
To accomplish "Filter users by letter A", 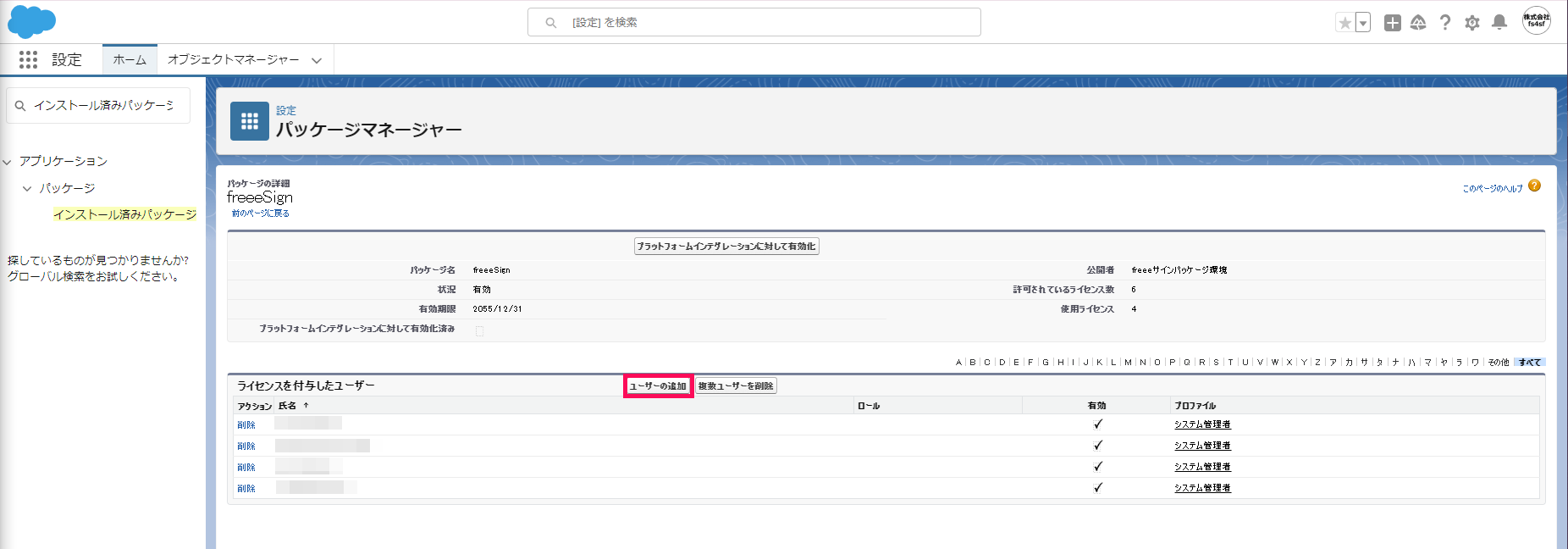I will point(958,363).
